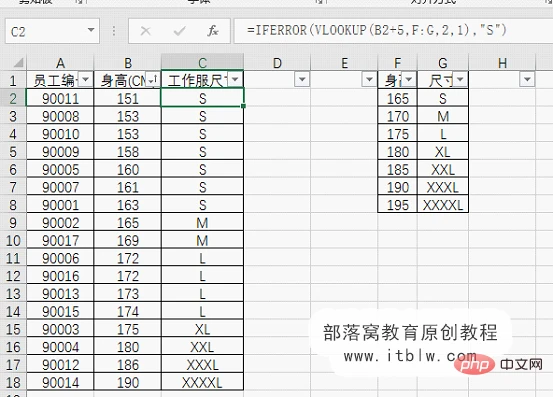Open sorted filter dropdown for 身高 column B
Screen dimensions: 553x397
click(x=153, y=80)
